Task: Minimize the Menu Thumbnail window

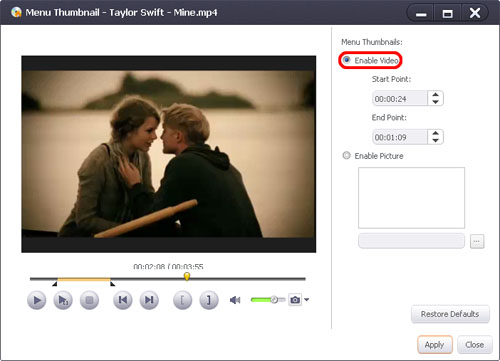Action: pos(421,14)
